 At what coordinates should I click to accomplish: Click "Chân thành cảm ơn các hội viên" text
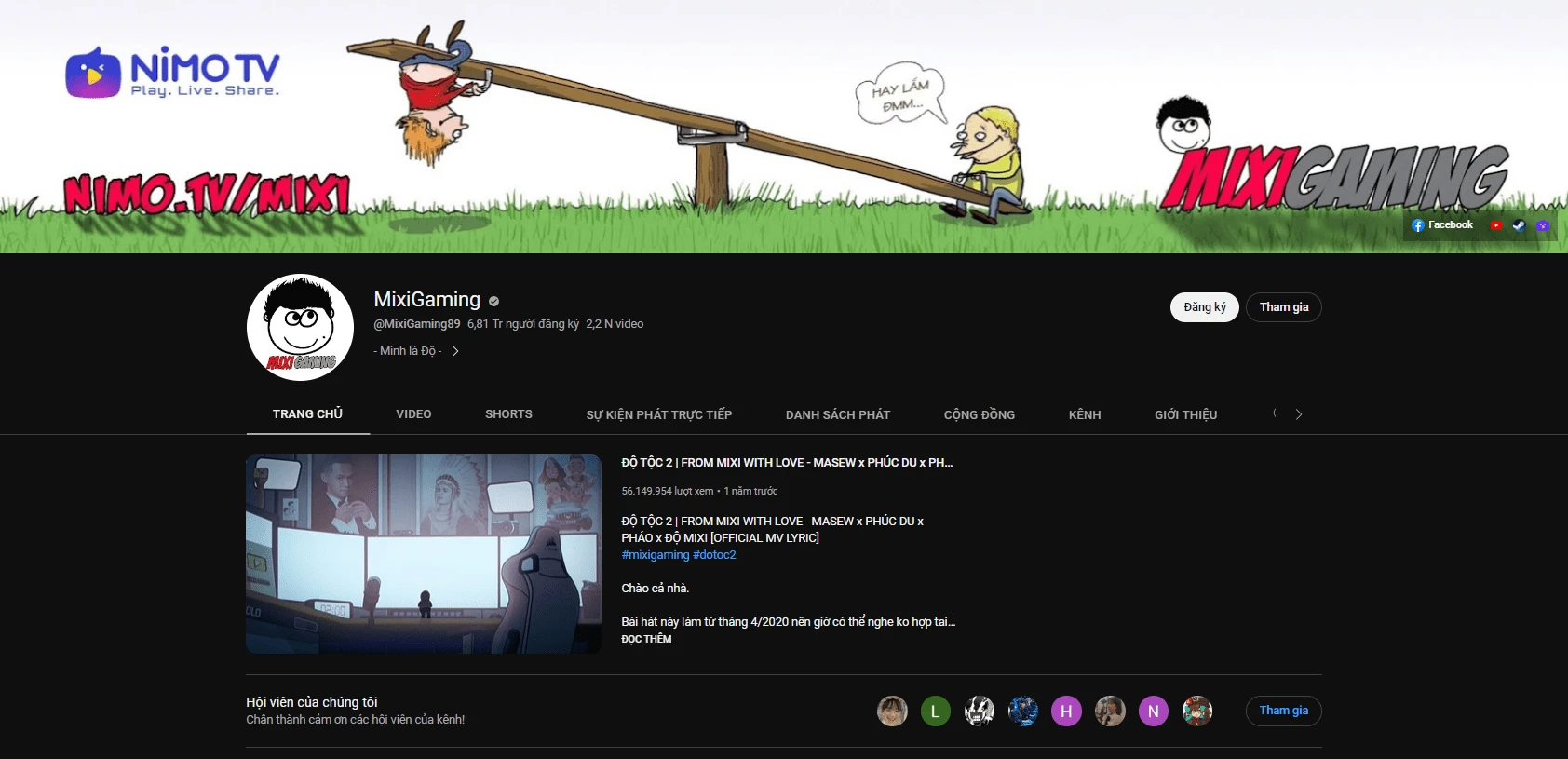[x=355, y=720]
